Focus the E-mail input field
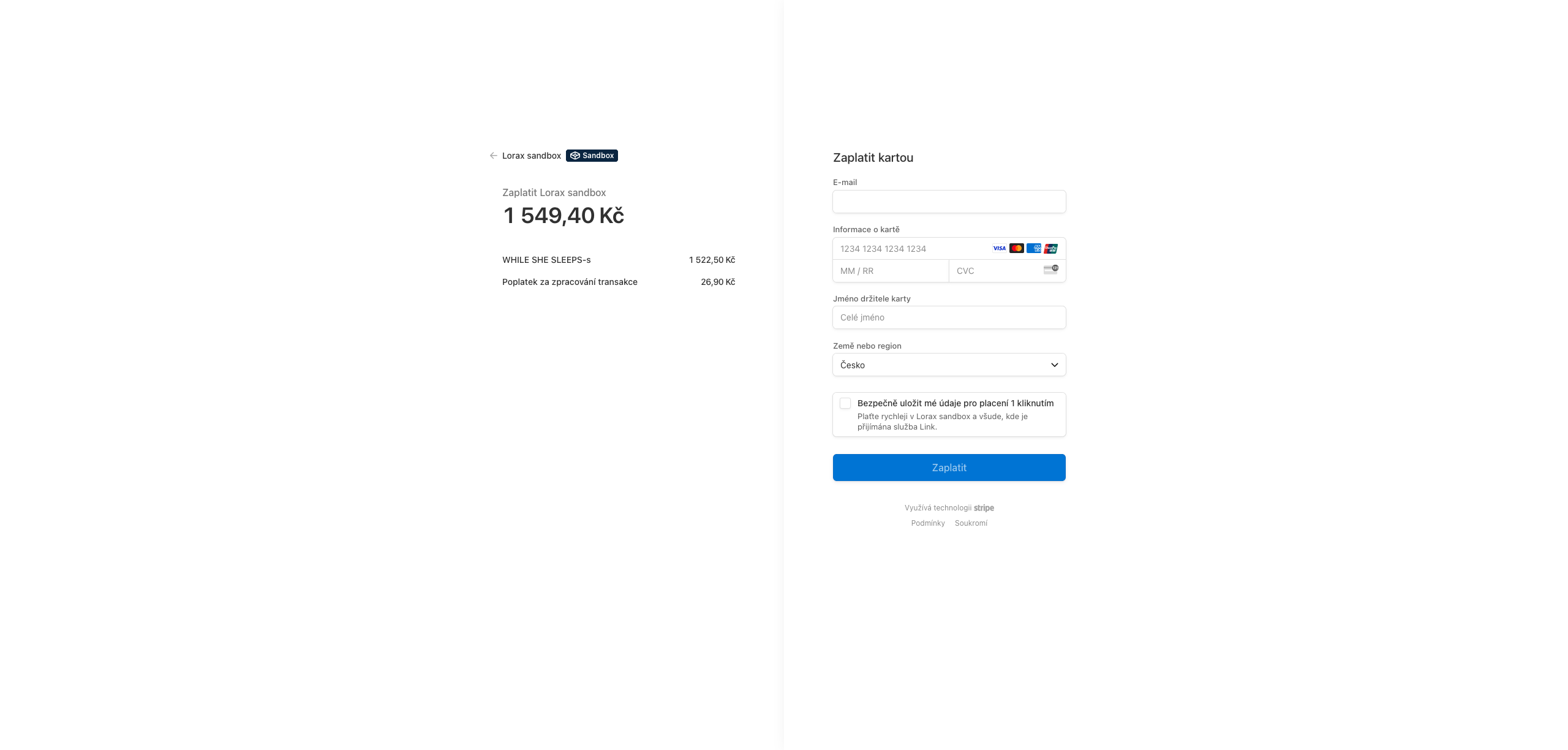 pyautogui.click(x=949, y=202)
